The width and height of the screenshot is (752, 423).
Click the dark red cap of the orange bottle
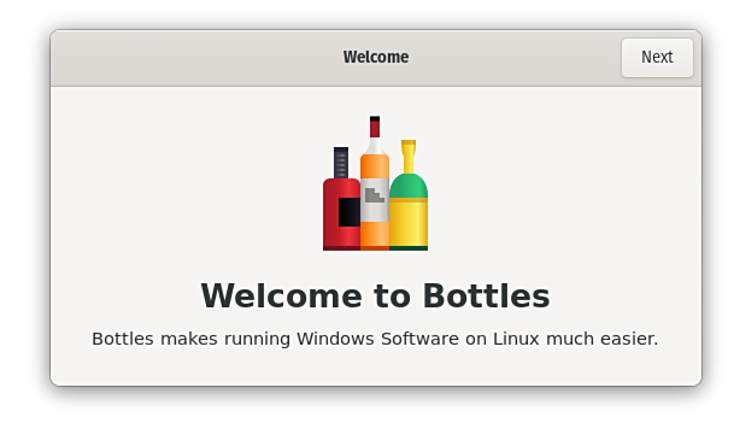point(375,127)
